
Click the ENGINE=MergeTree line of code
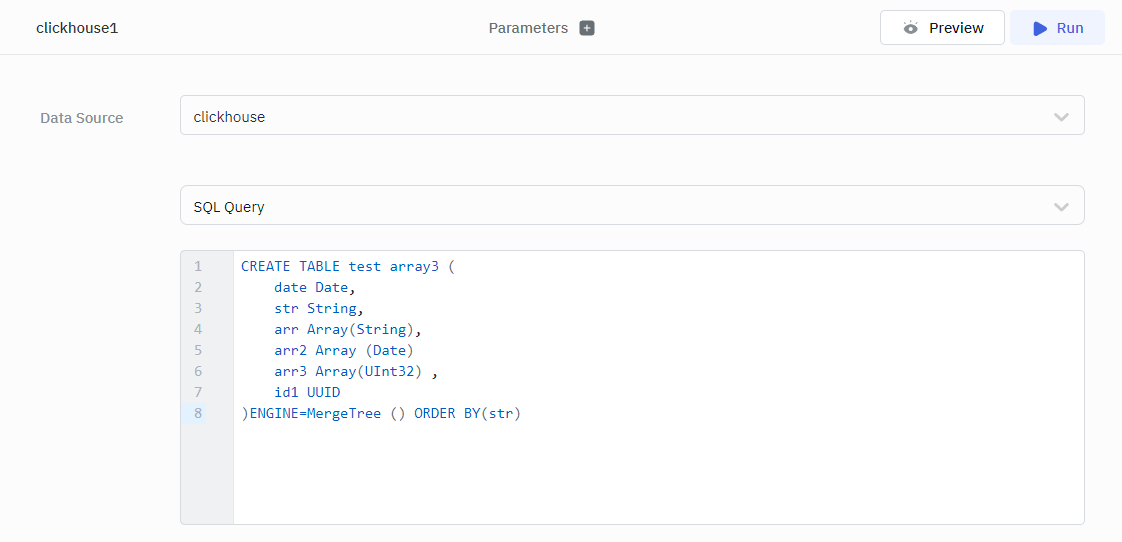[381, 413]
